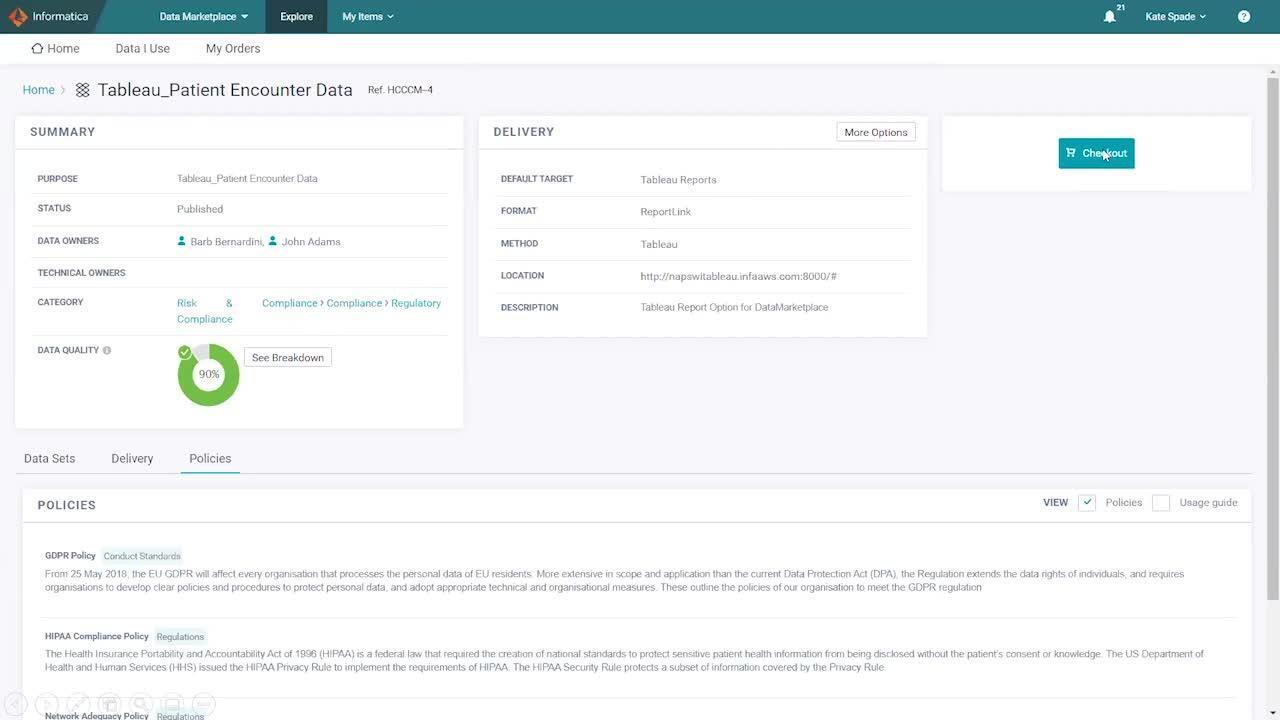Click the Published status value

pos(200,209)
